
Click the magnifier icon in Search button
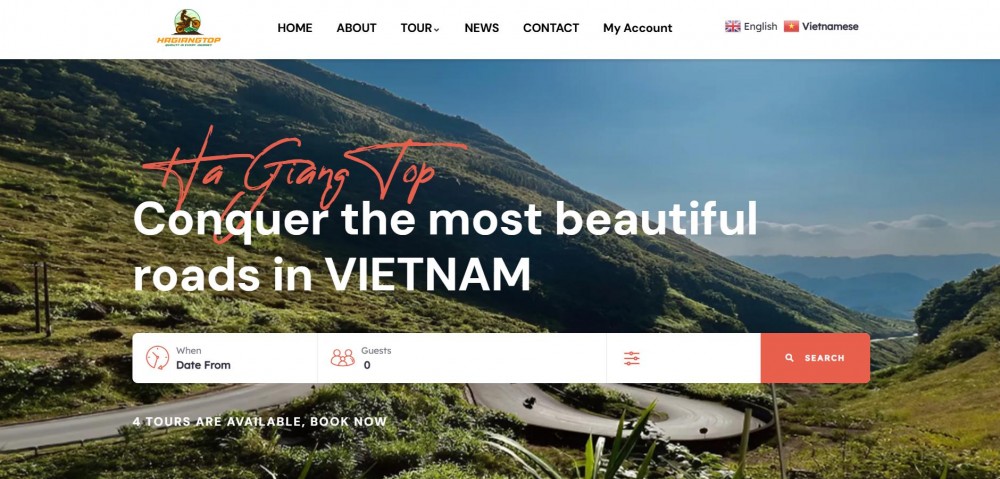click(x=790, y=358)
